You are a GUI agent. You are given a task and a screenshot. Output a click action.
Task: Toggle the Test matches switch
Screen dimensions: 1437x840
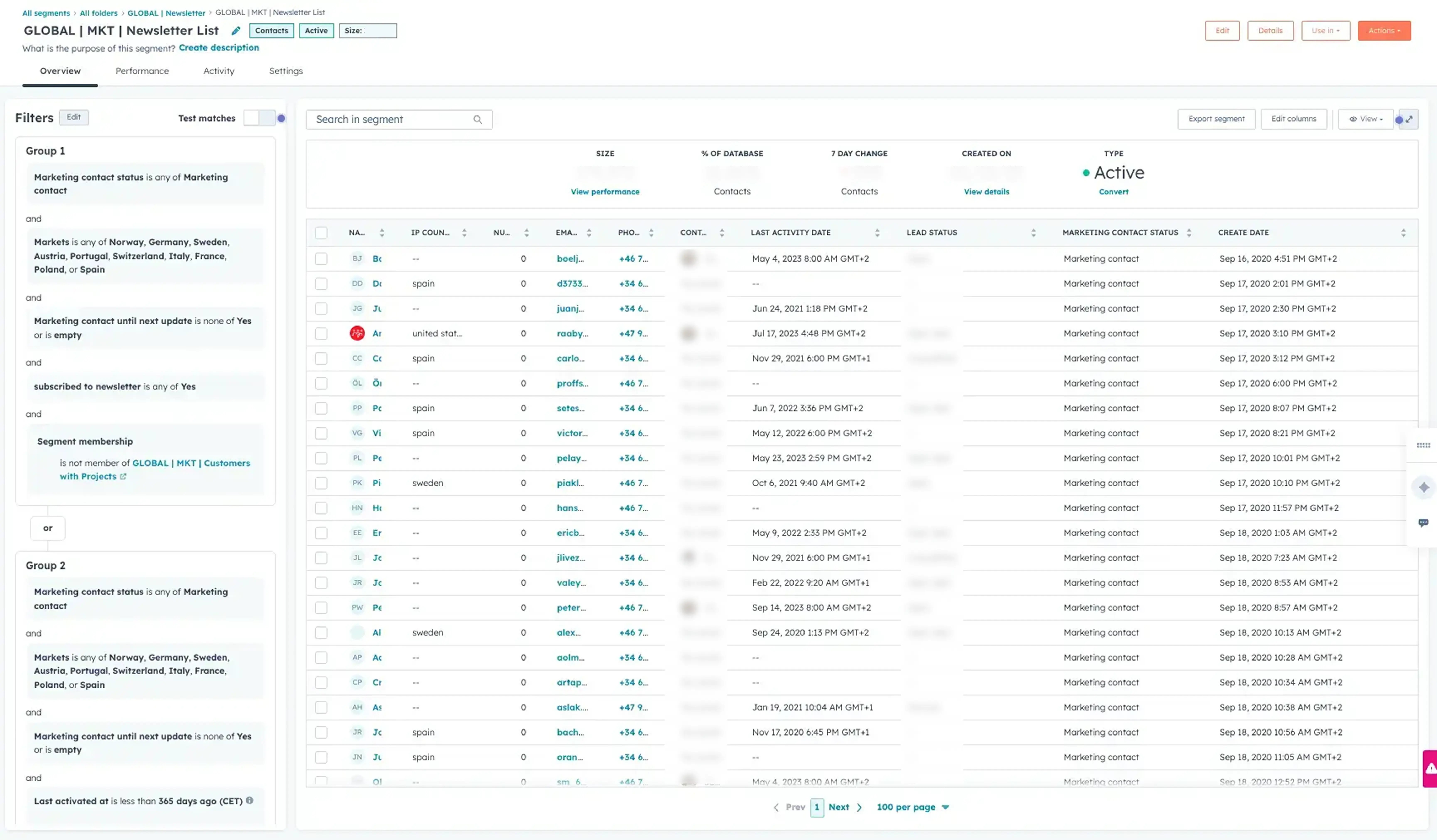tap(260, 118)
